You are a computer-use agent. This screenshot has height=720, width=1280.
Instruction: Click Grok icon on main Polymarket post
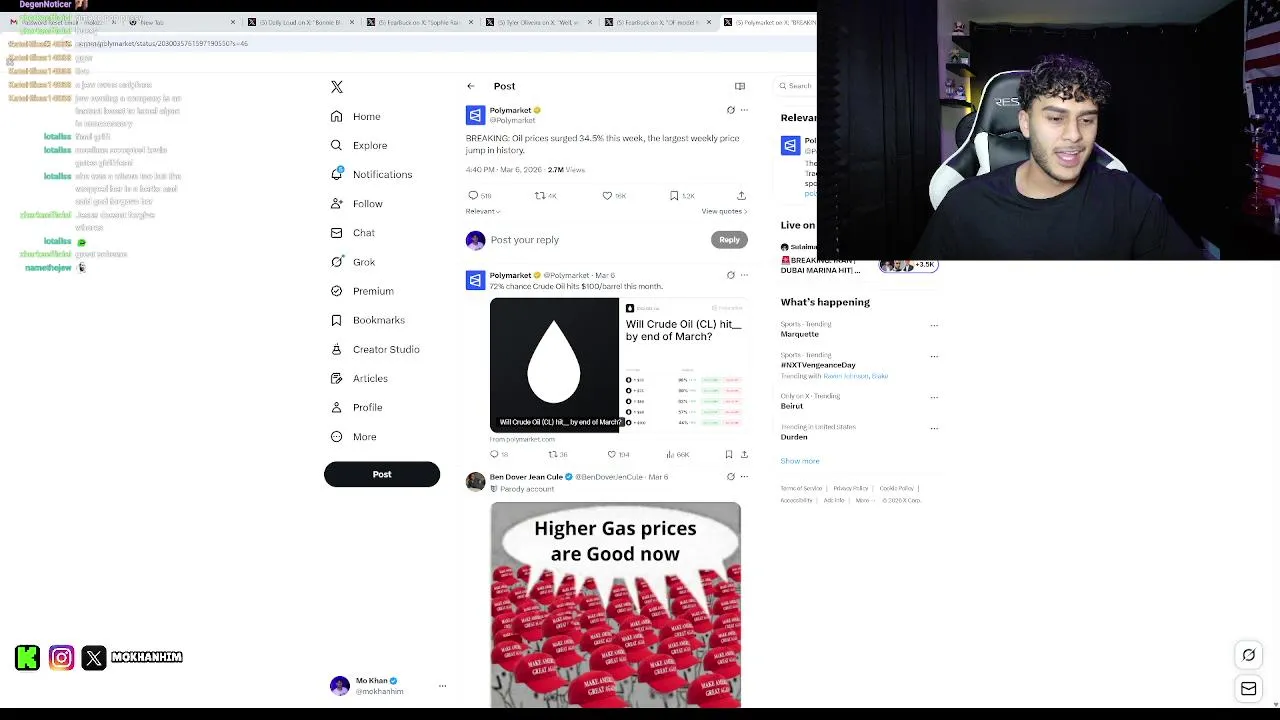[730, 110]
